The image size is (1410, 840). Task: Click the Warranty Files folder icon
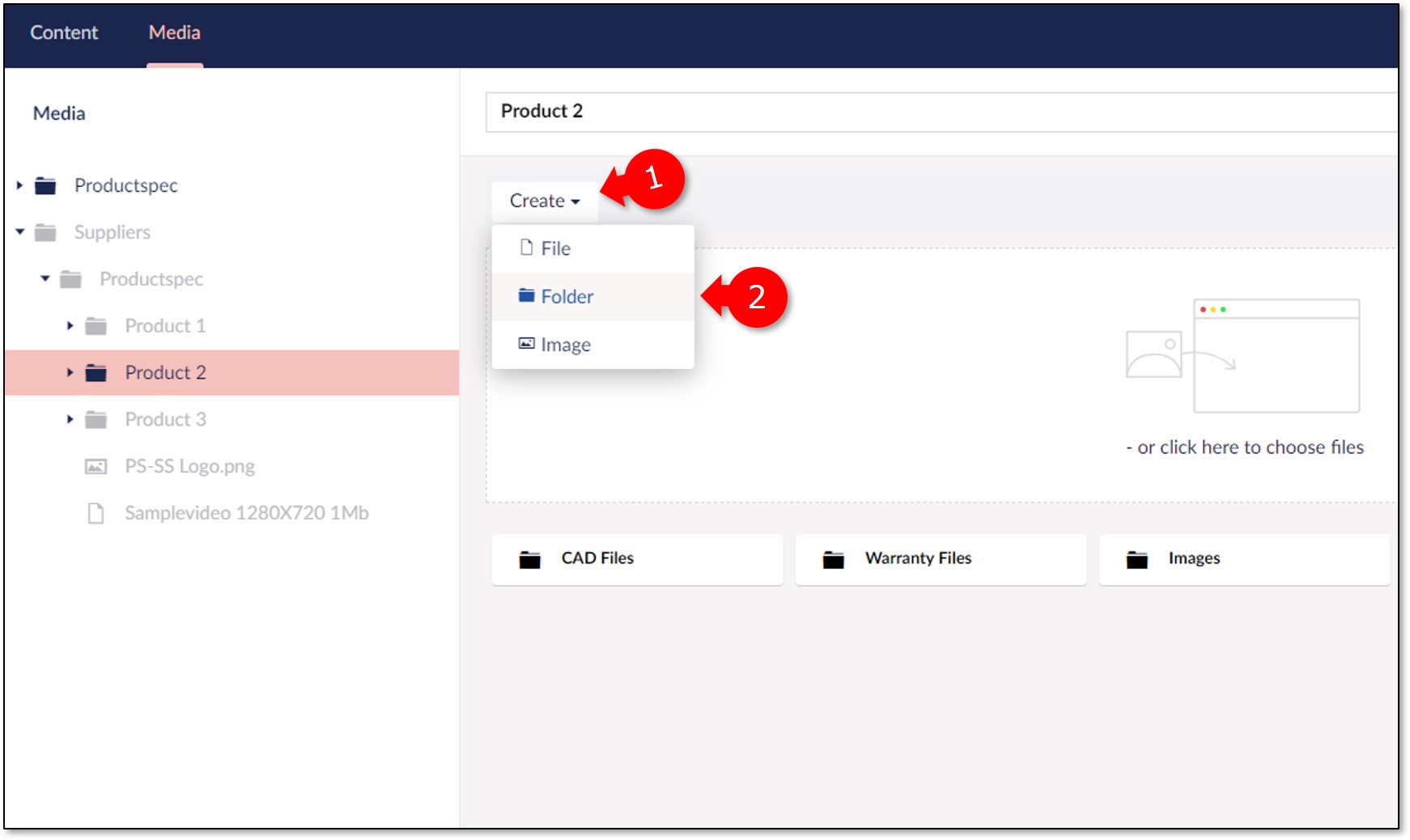[x=834, y=560]
